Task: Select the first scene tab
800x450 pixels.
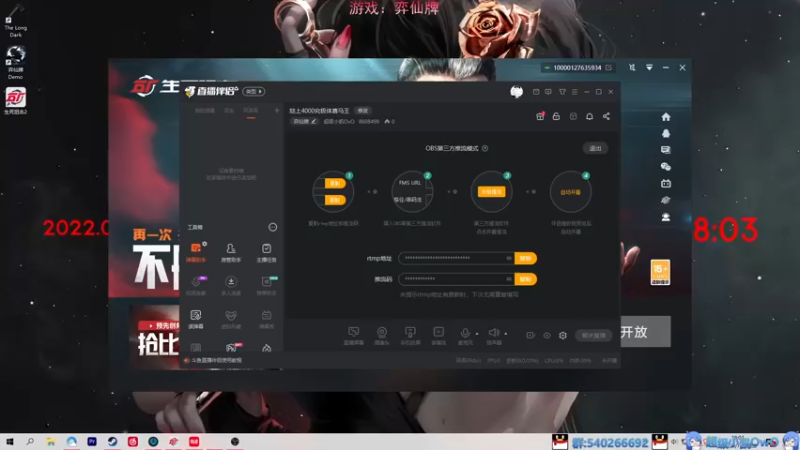Action: pos(205,111)
